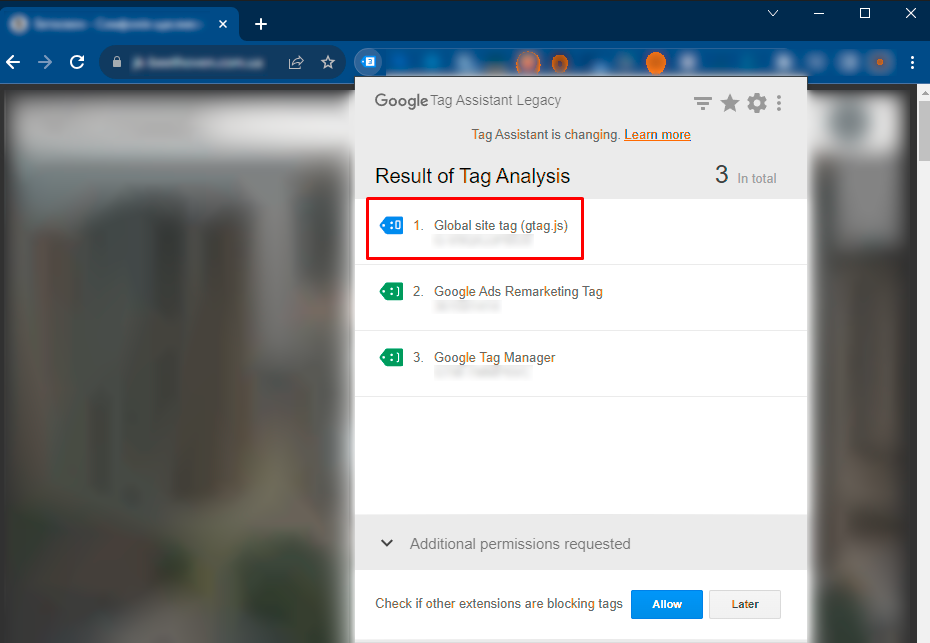Close the current browser tab

tap(223, 24)
